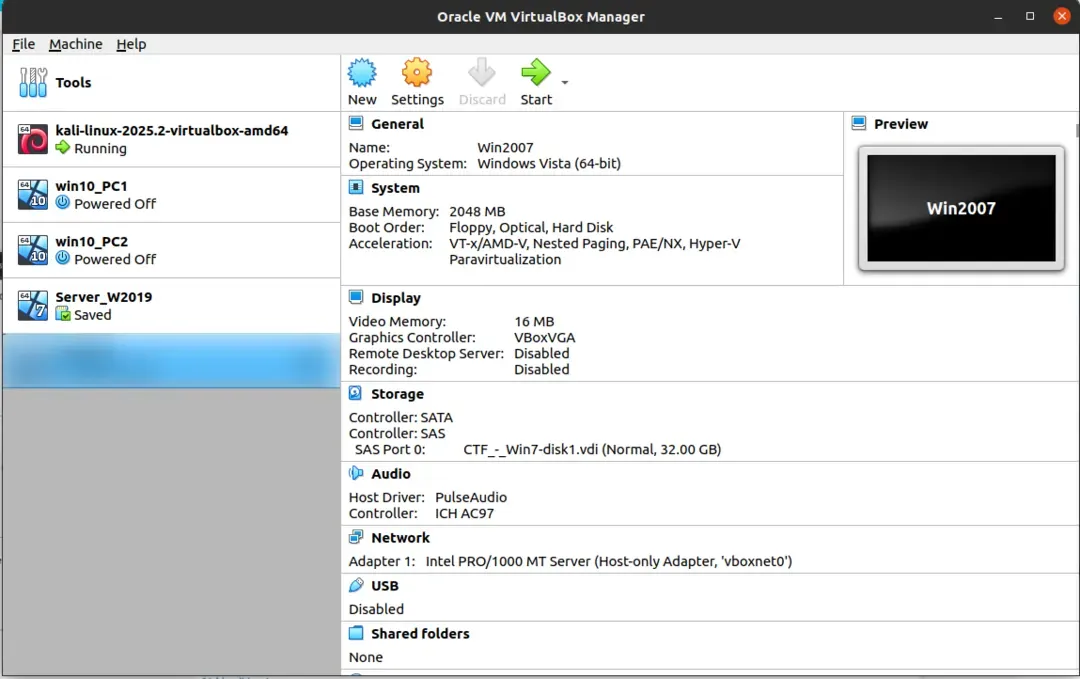Start the VM with the green arrow
Screen dimensions: 1080x679
tap(535, 72)
